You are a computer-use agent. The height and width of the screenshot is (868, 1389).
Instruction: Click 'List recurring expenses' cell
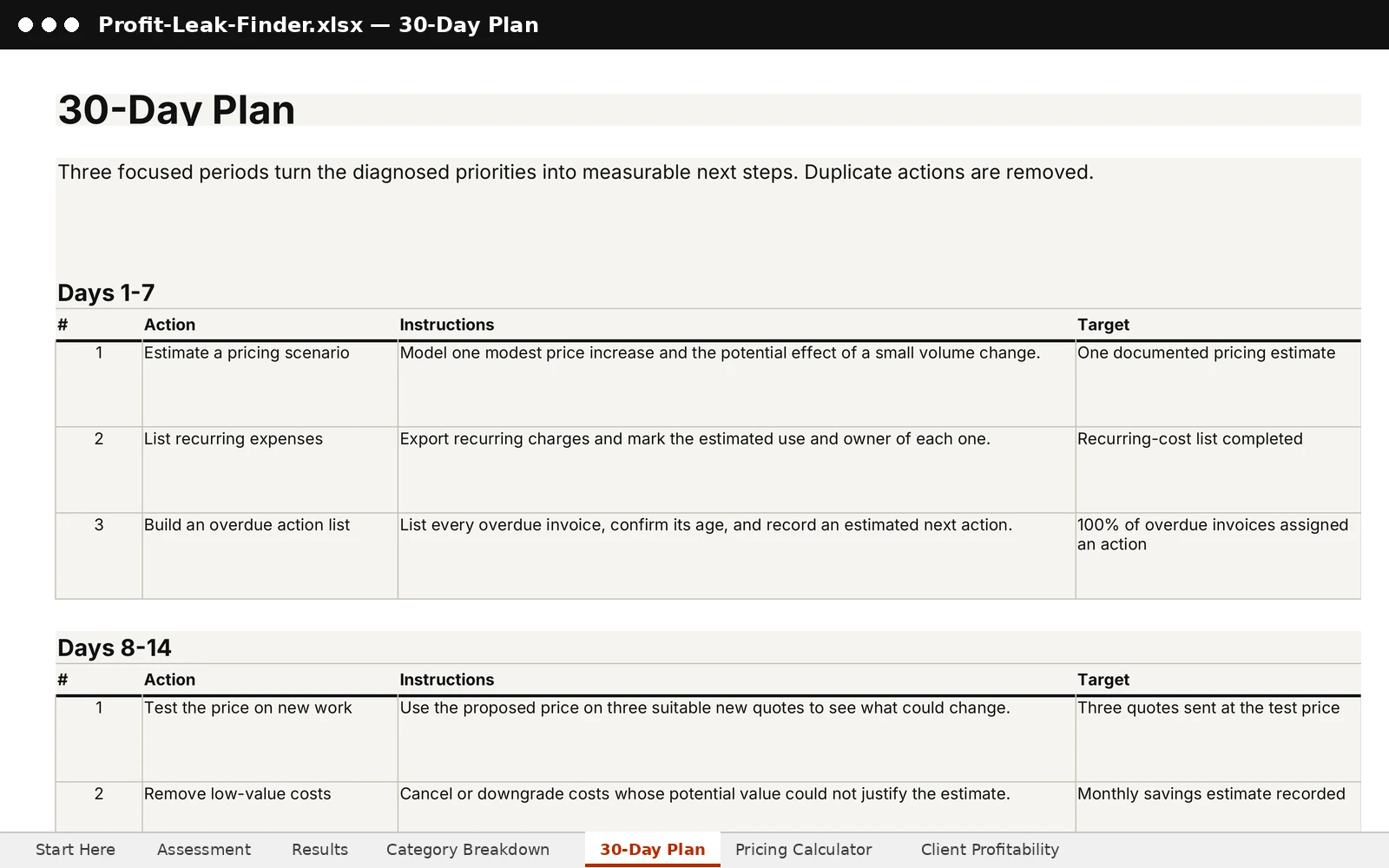click(270, 470)
